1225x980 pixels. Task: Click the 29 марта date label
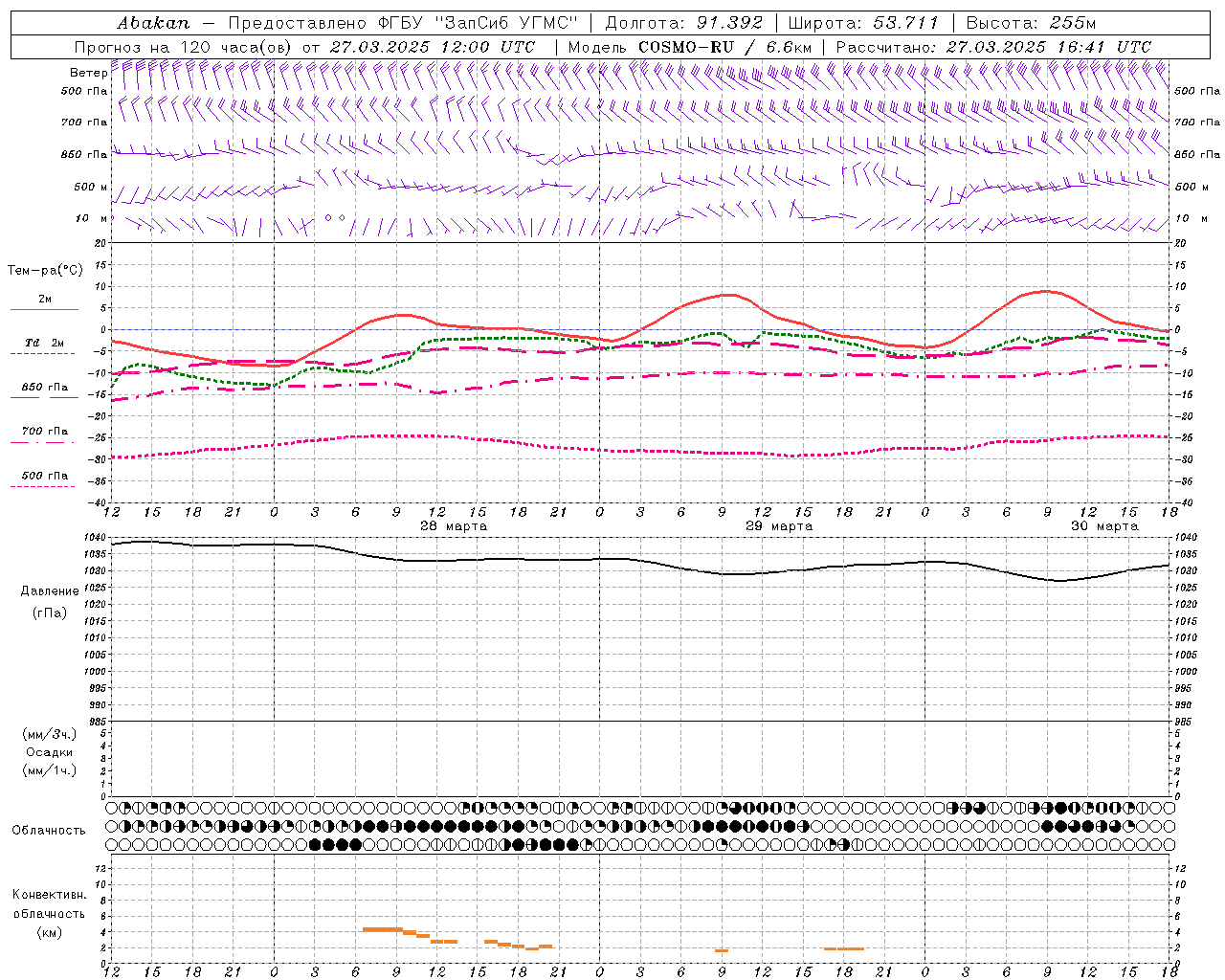coord(779,526)
